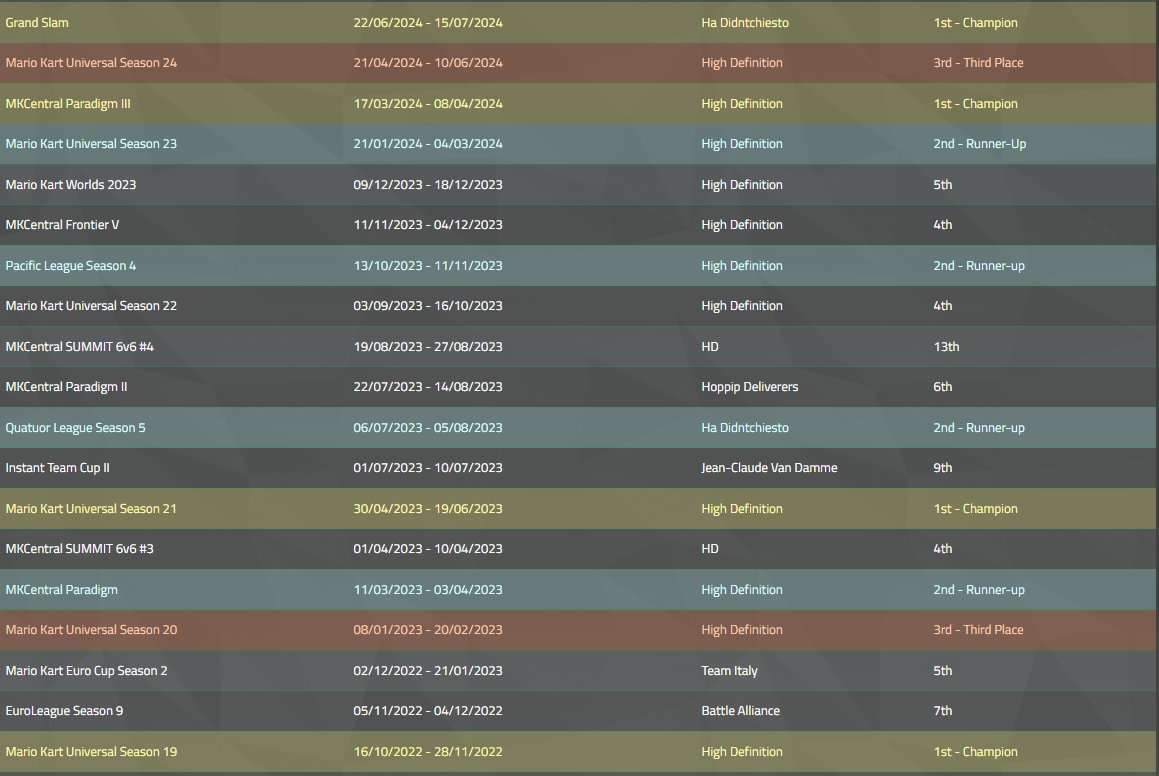Open MKCentral SUMMIT 6v6 #3 entry

(x=80, y=549)
